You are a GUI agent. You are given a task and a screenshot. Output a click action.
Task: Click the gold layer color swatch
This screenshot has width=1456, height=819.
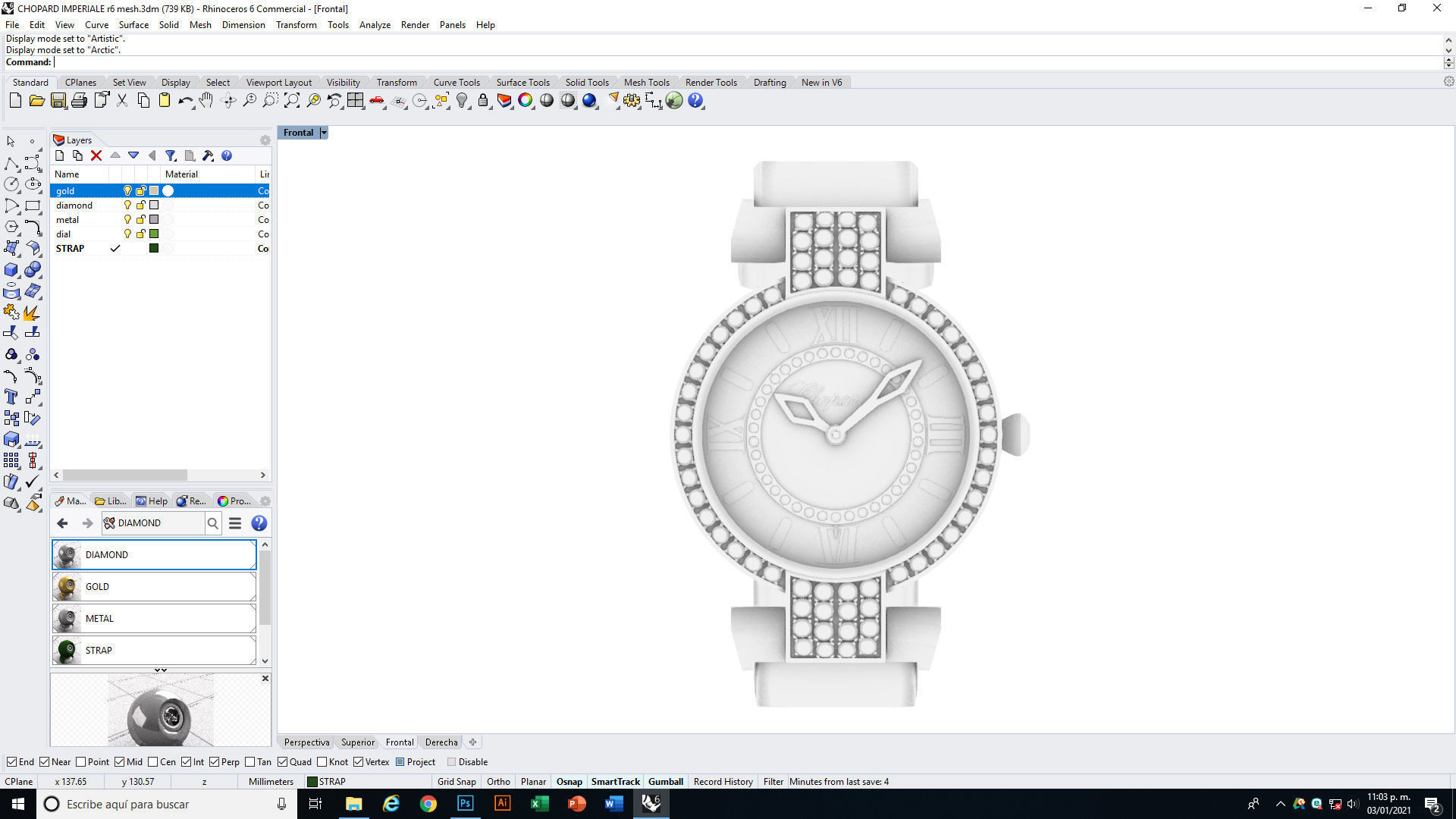[154, 191]
